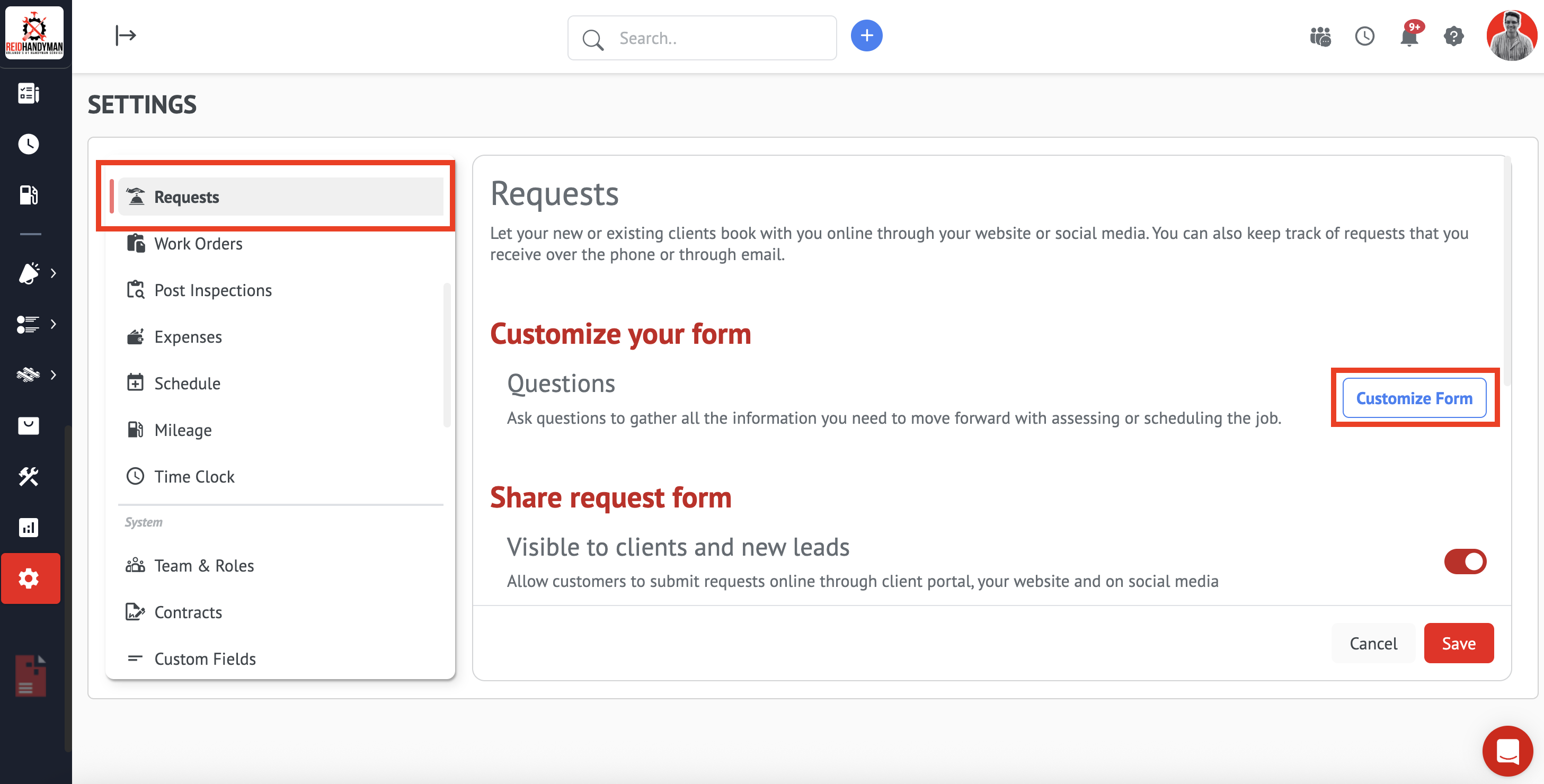Open Team & Roles settings
Screen dimensions: 1544x784
[204, 566]
